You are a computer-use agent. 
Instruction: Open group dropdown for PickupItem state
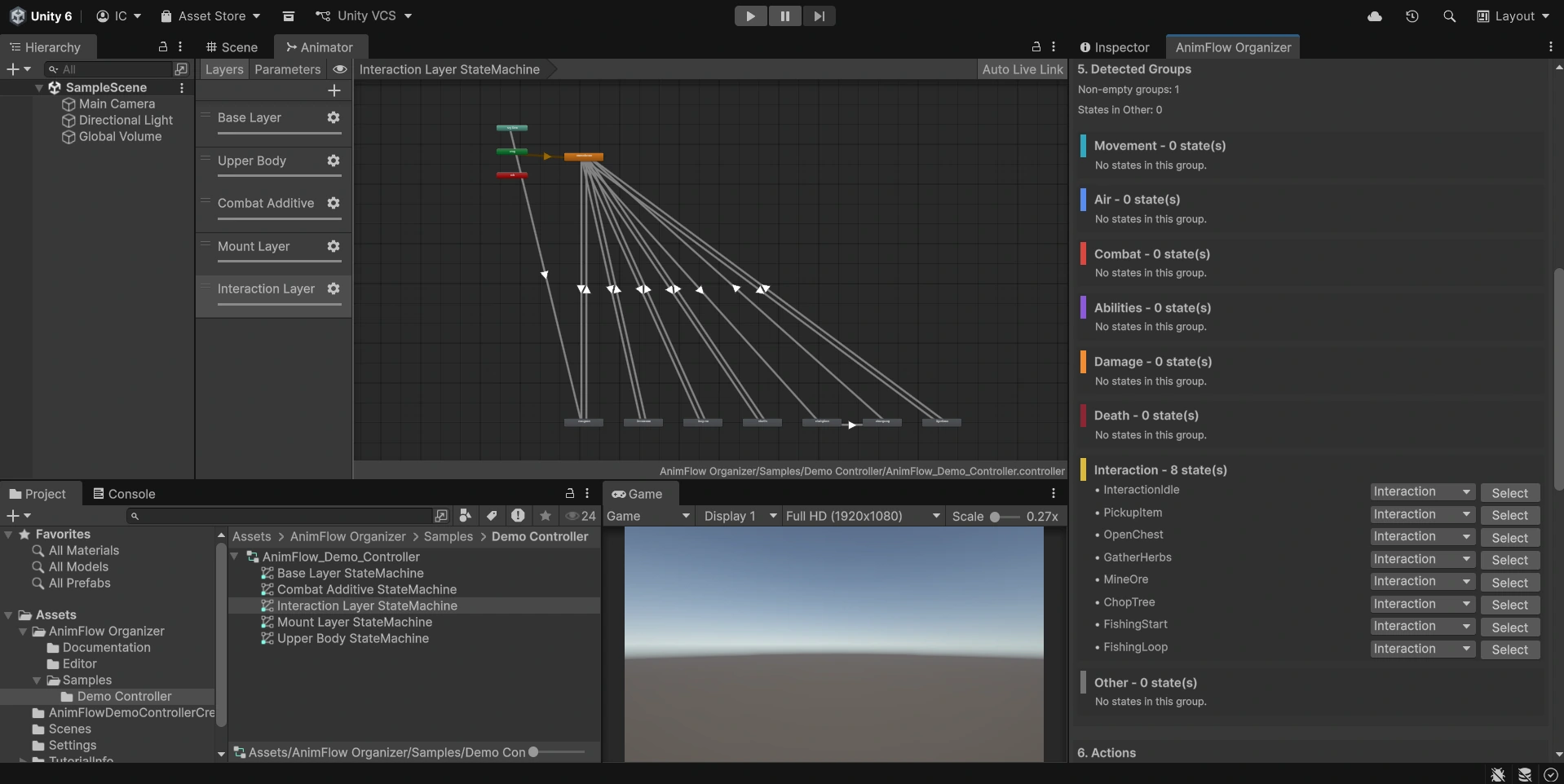[x=1422, y=515]
